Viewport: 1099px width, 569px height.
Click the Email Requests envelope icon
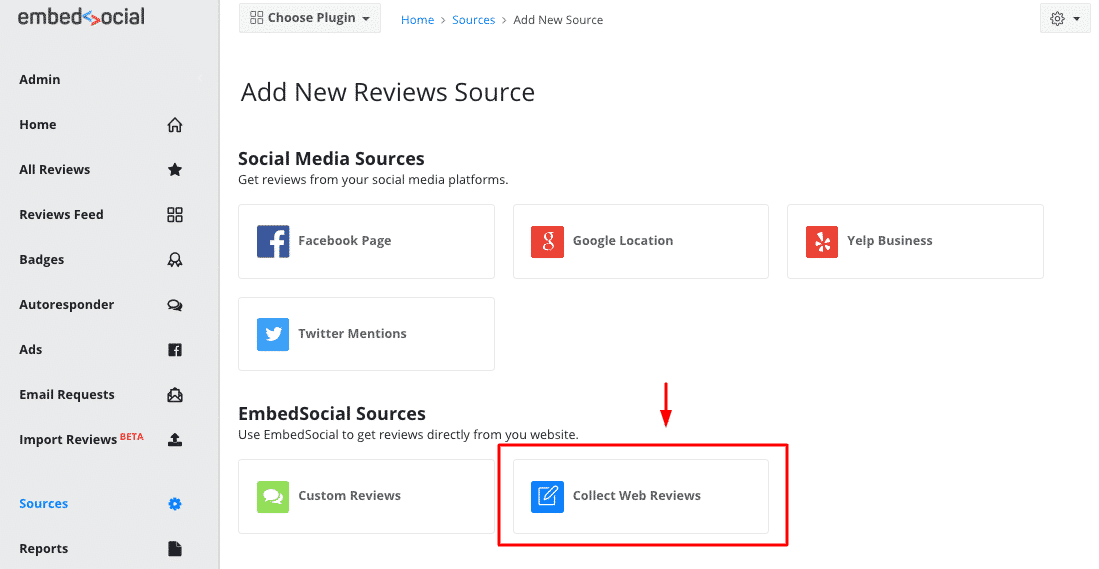point(175,395)
